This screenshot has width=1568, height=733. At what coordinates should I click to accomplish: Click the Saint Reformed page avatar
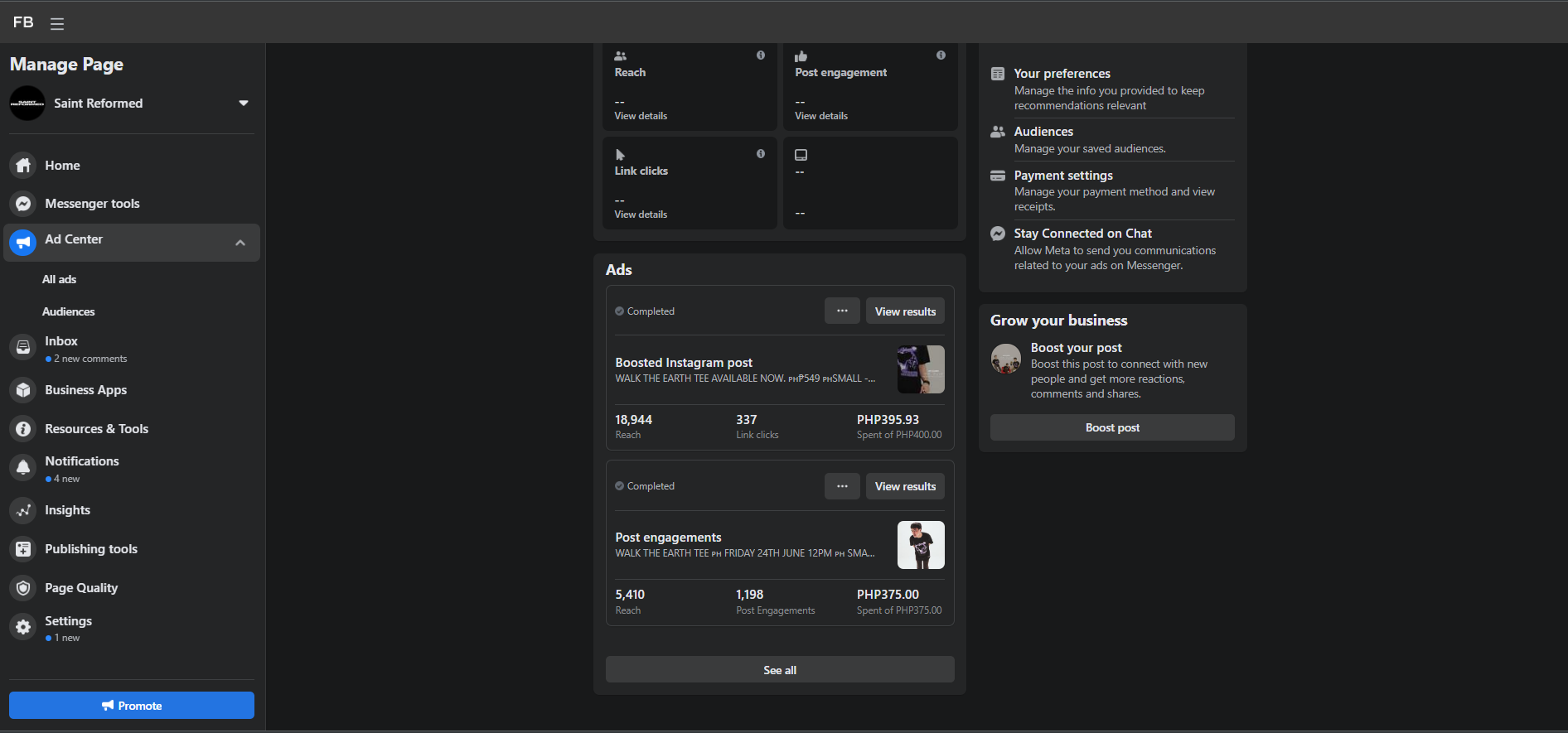(x=27, y=104)
